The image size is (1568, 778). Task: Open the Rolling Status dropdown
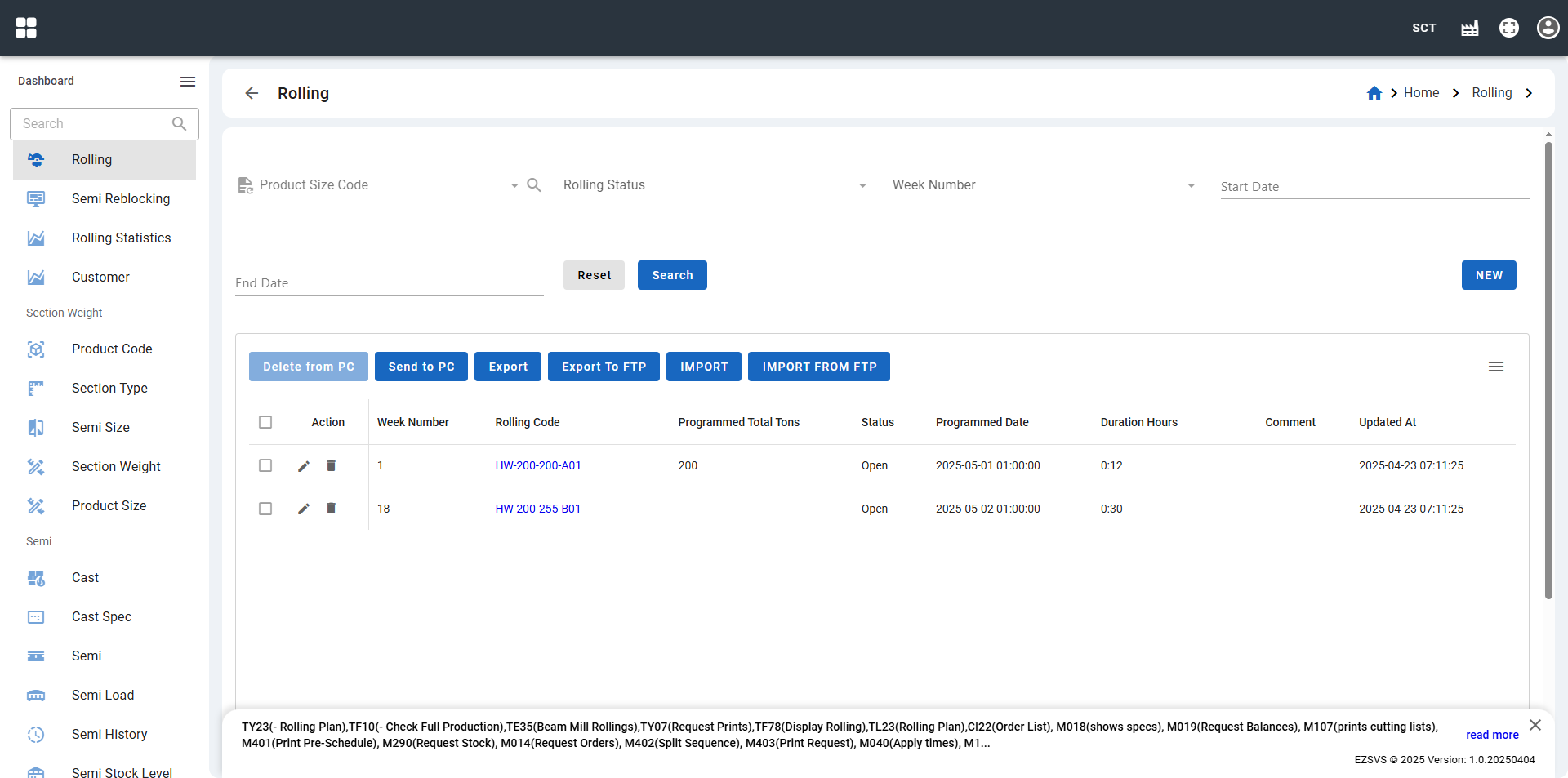coord(862,185)
